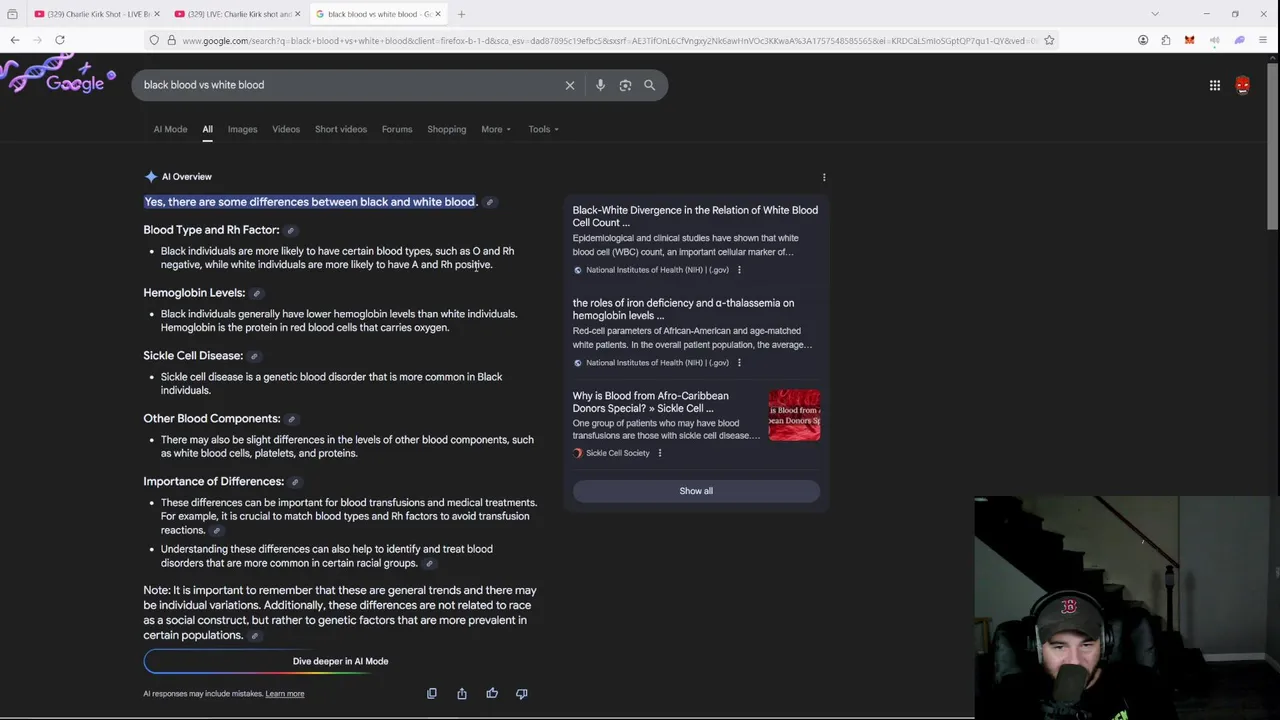This screenshot has height=720, width=1280.
Task: Open source link after 'Other Blood Components'
Action: coord(291,420)
